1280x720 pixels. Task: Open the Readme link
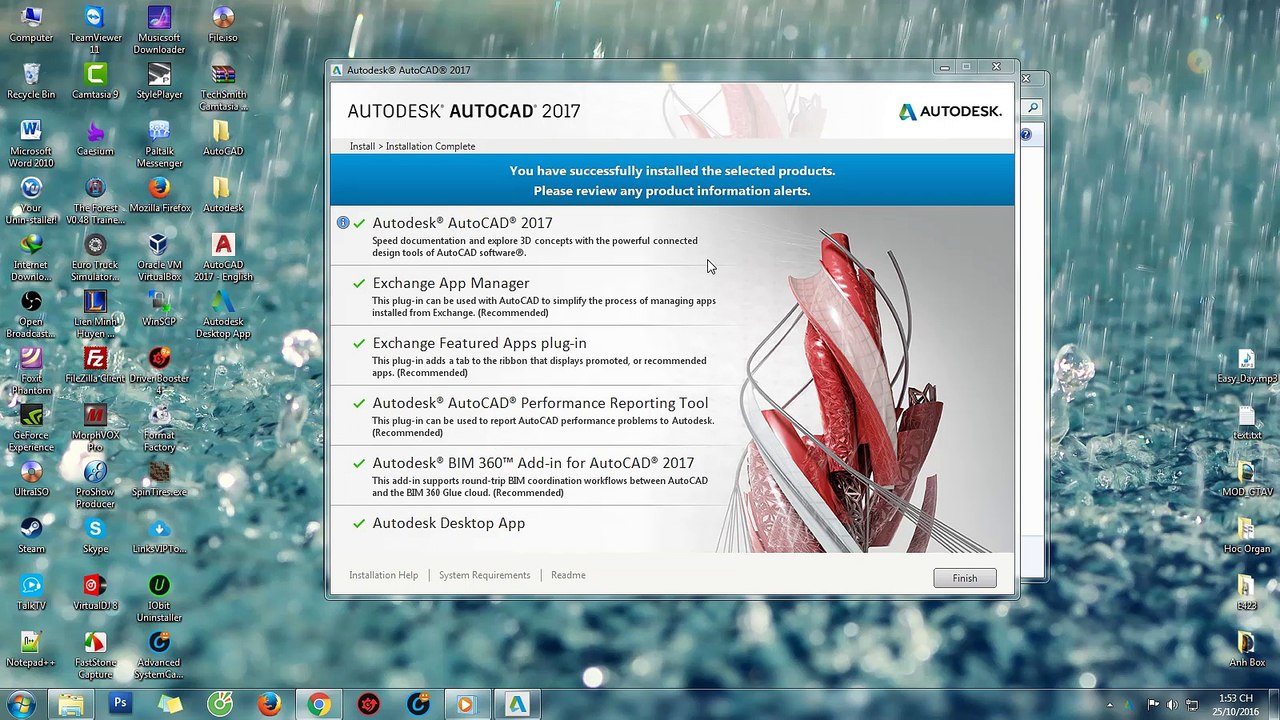point(568,575)
